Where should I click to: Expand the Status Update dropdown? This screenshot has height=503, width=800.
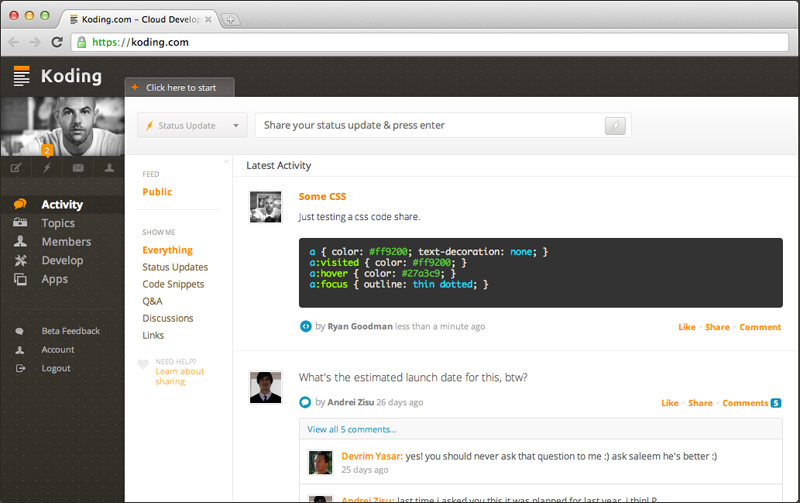pyautogui.click(x=192, y=126)
